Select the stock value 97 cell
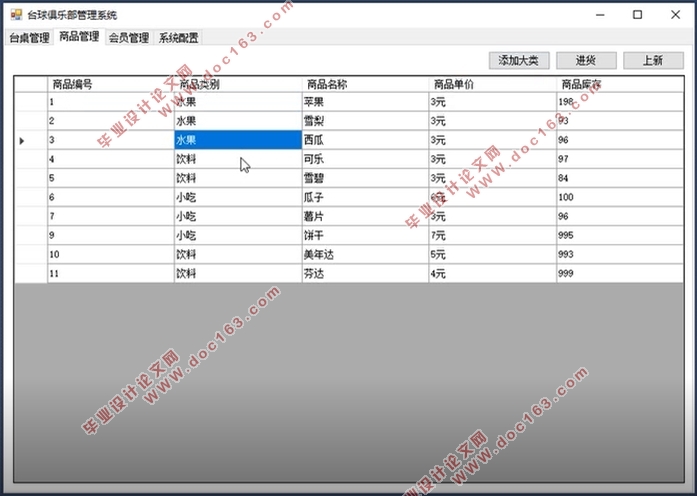The width and height of the screenshot is (697, 496). pyautogui.click(x=620, y=159)
